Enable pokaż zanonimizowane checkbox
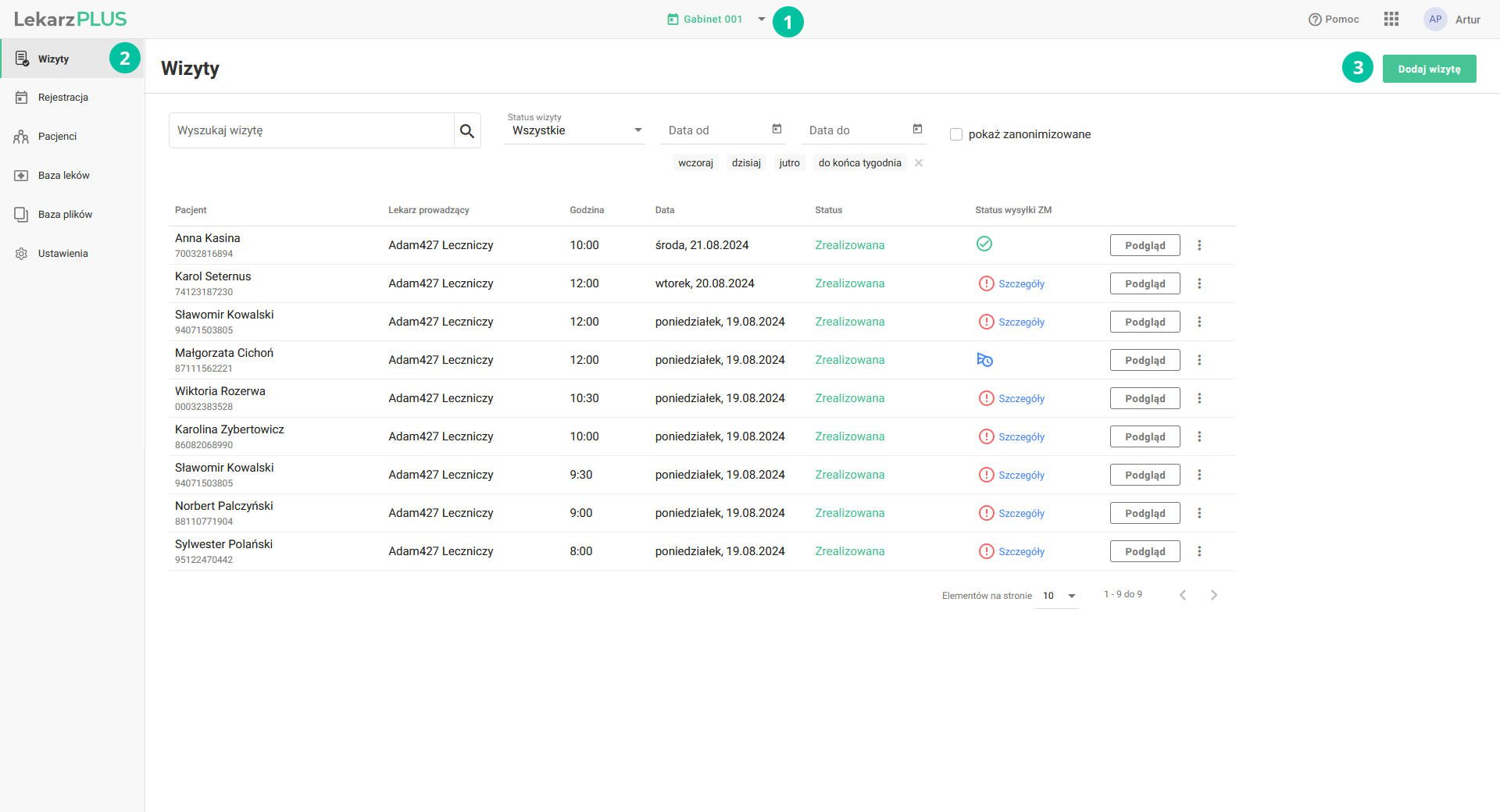 956,134
